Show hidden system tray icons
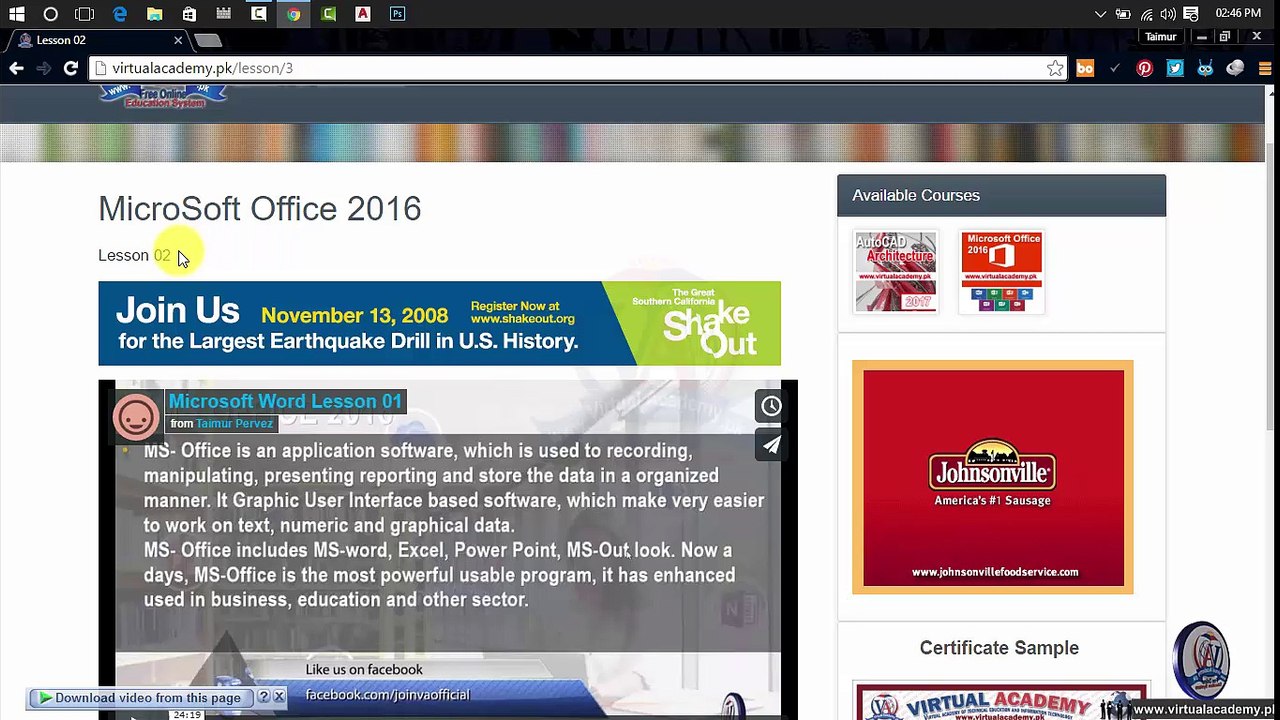Image resolution: width=1280 pixels, height=720 pixels. [x=1101, y=14]
